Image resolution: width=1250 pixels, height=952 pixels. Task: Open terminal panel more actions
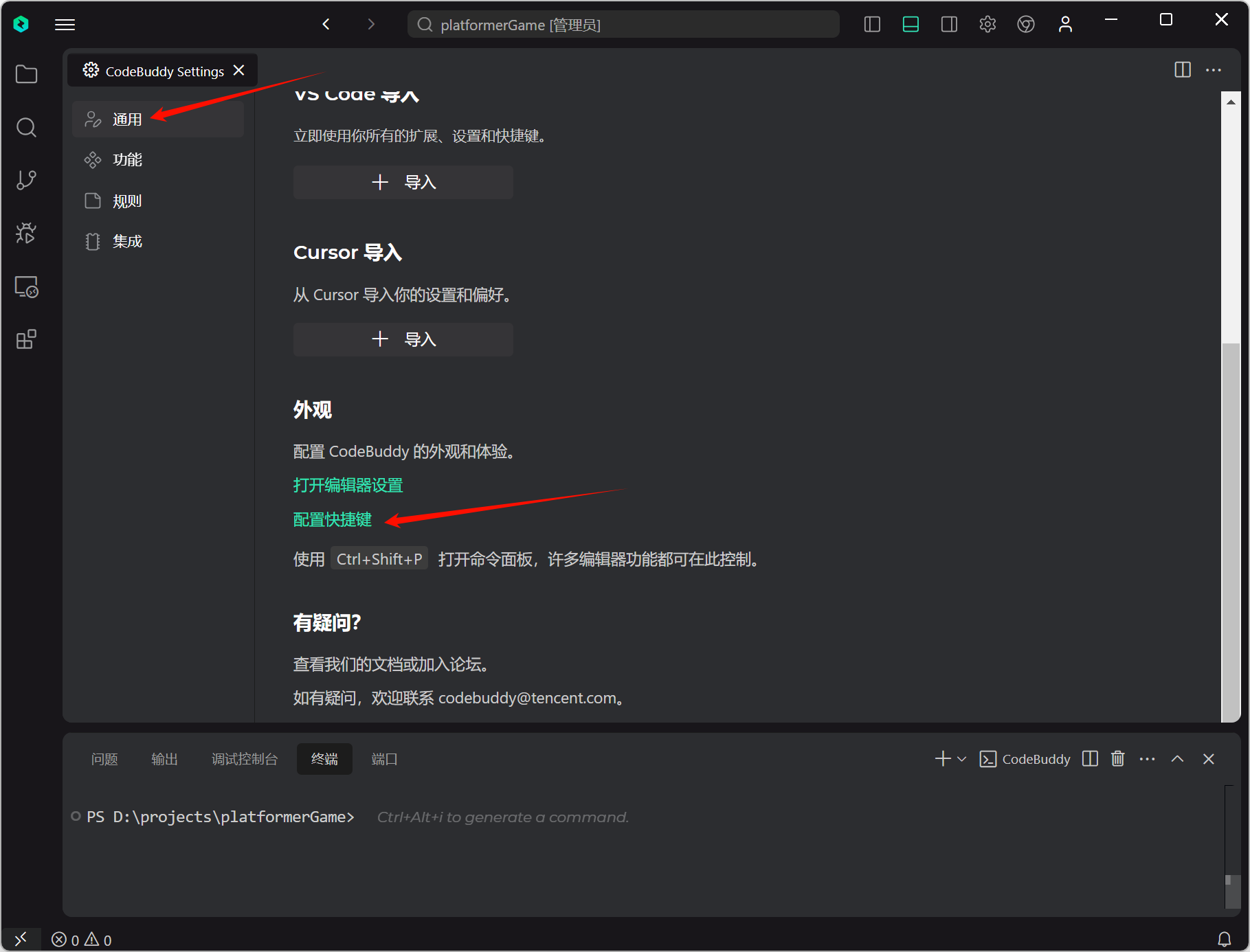tap(1147, 759)
